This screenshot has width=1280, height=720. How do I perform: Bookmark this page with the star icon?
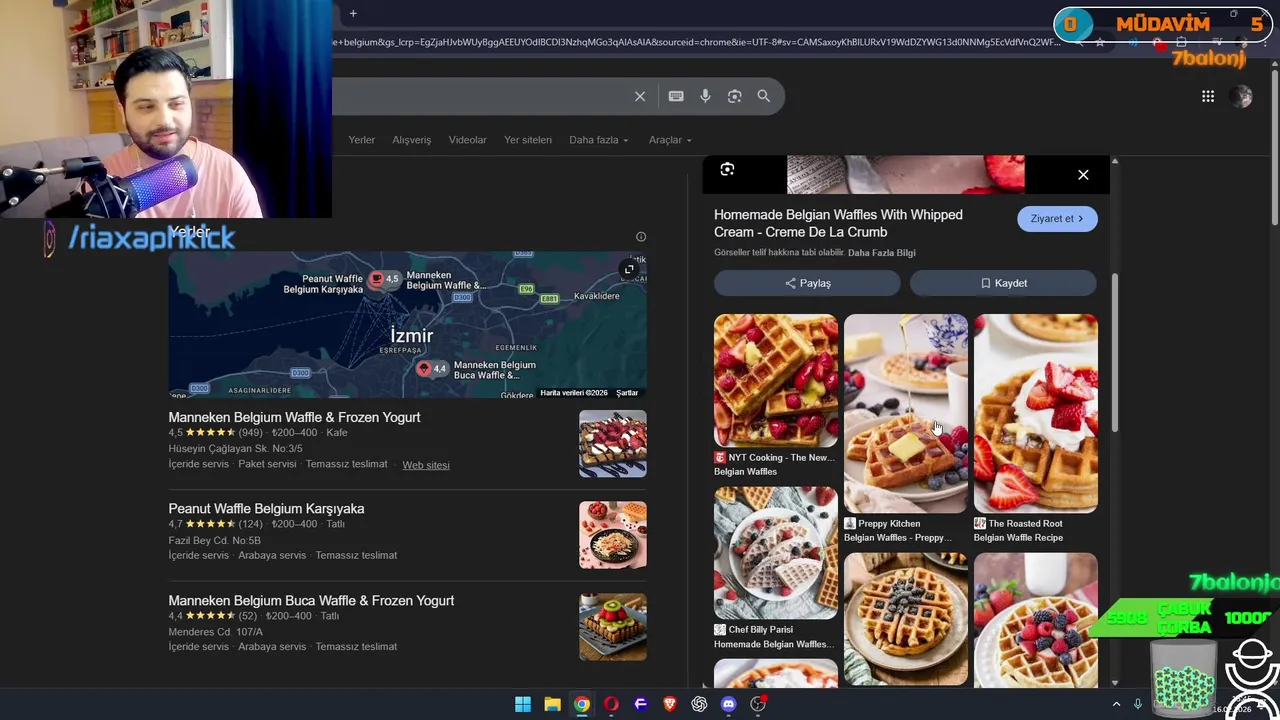coord(1100,43)
